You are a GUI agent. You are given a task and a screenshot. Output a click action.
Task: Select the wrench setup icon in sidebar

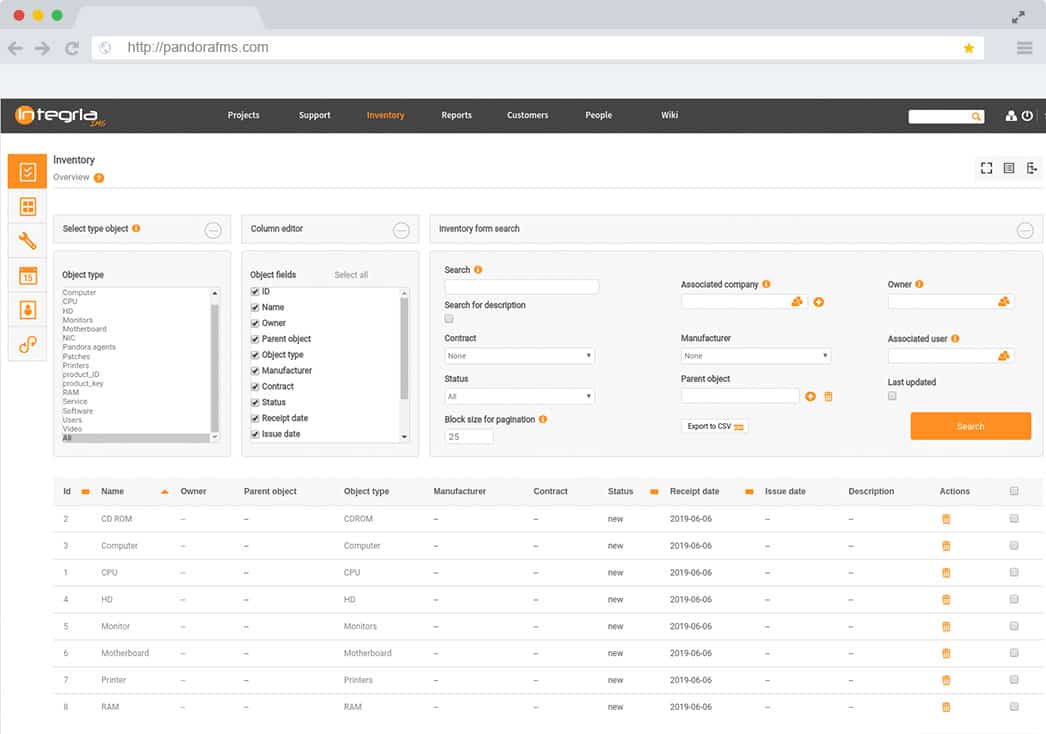[x=27, y=240]
